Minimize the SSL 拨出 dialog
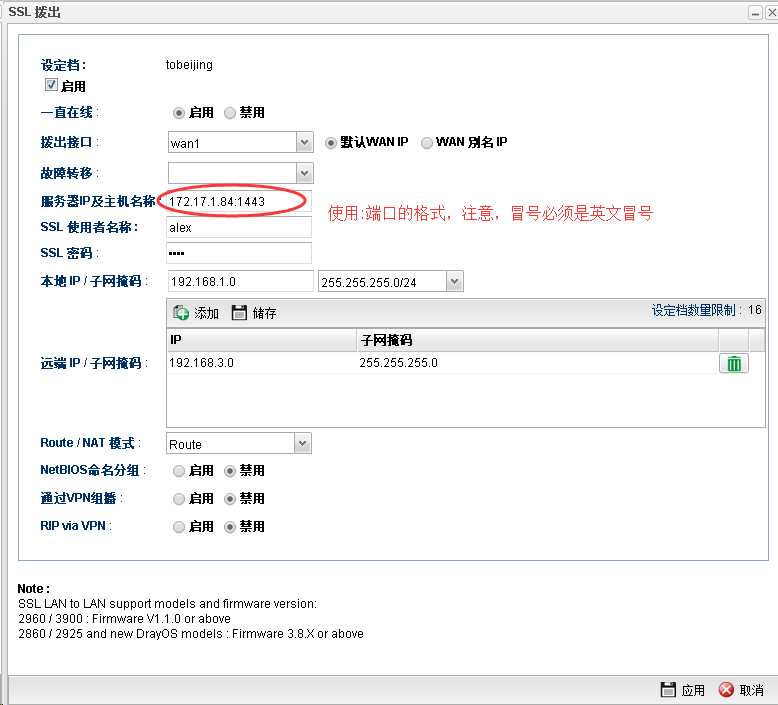 pyautogui.click(x=755, y=13)
